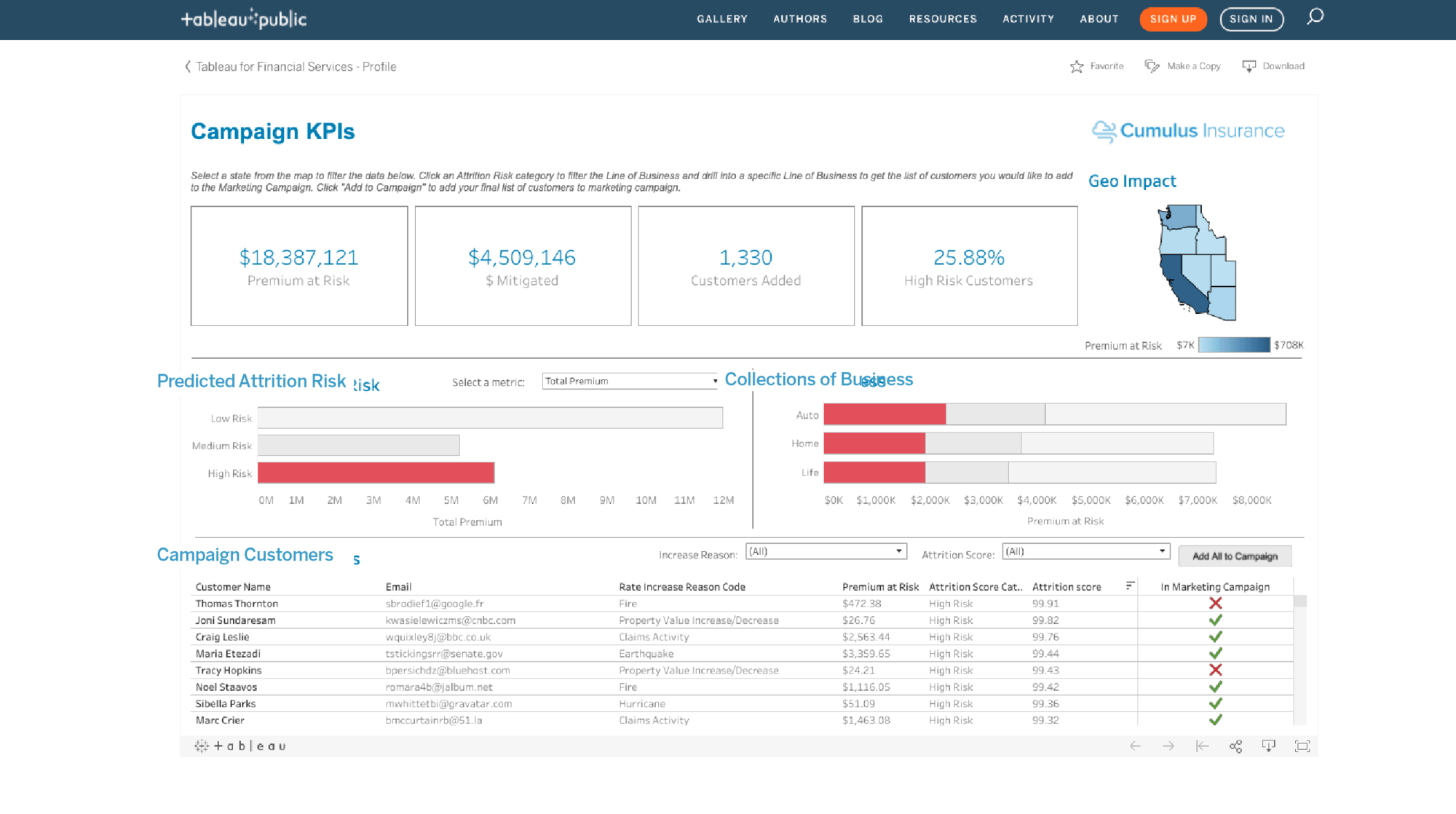Image resolution: width=1456 pixels, height=814 pixels.
Task: Click the Earthquake reason cell
Action: pos(646,654)
